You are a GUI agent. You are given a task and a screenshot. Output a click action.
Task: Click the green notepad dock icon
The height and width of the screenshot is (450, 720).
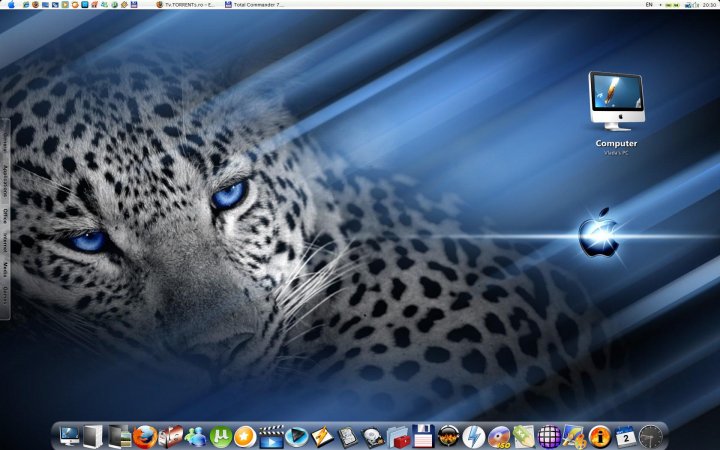pyautogui.click(x=524, y=436)
